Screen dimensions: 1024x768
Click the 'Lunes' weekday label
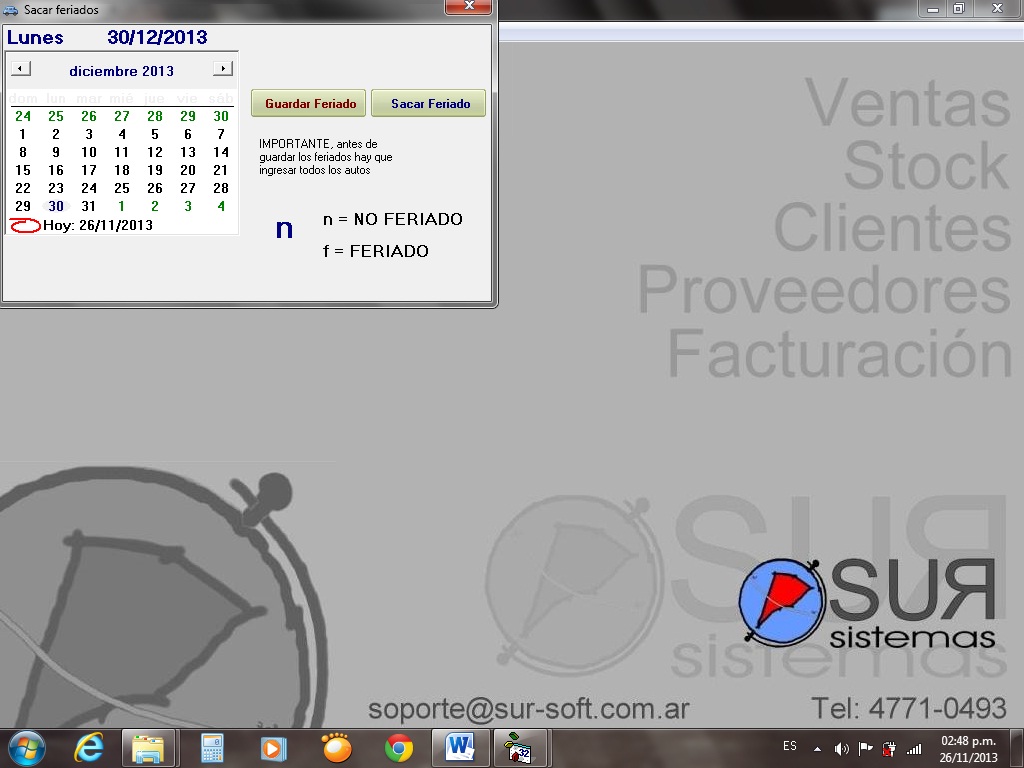[35, 37]
